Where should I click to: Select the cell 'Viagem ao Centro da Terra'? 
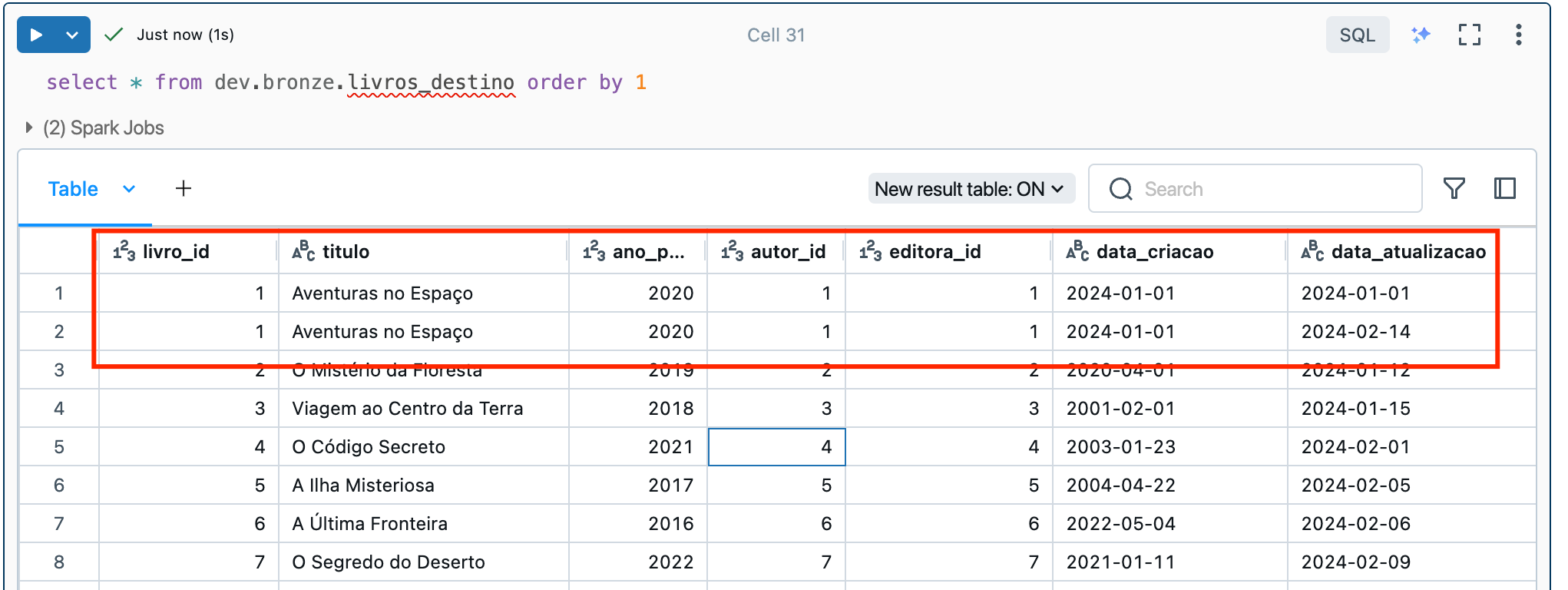tap(423, 409)
